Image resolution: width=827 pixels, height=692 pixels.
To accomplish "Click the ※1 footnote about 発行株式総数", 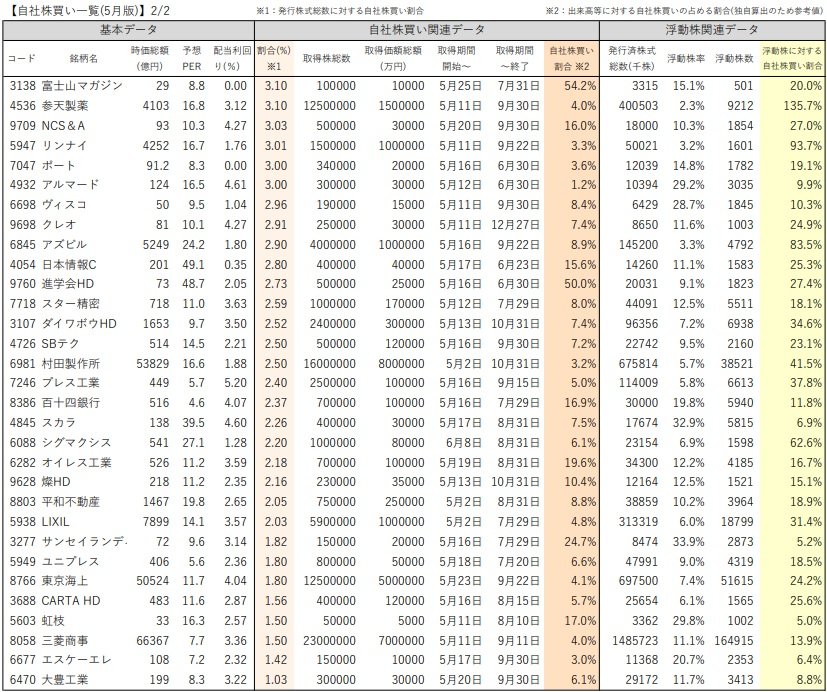I will (x=340, y=11).
